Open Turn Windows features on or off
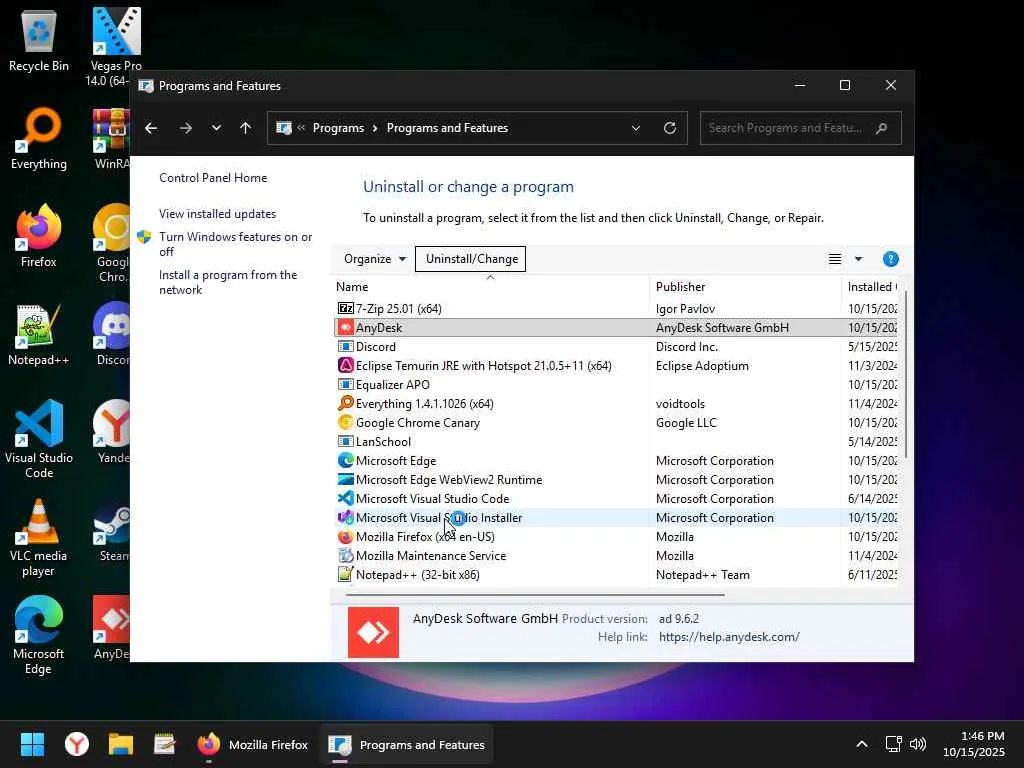 [235, 244]
